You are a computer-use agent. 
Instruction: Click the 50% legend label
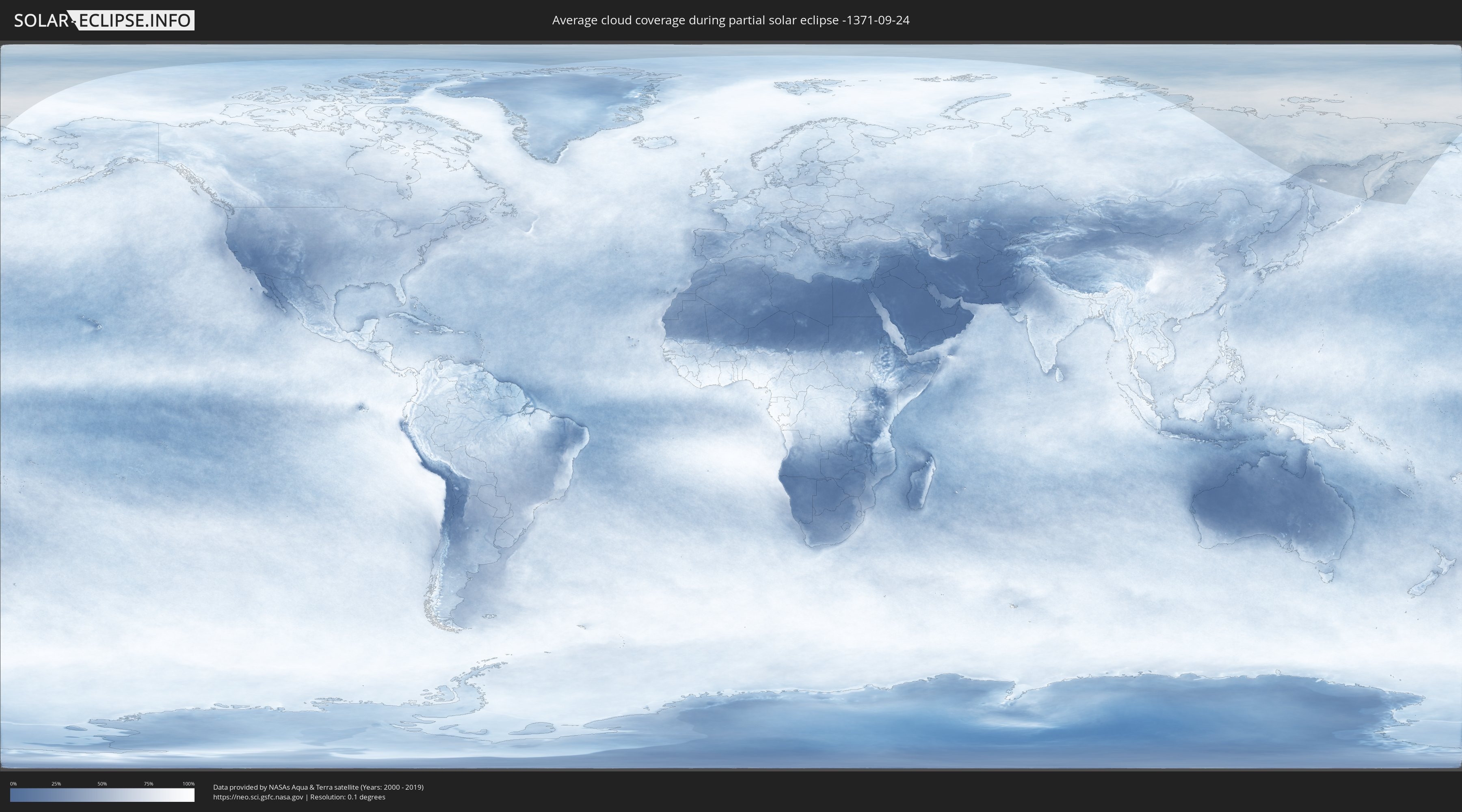tap(102, 784)
